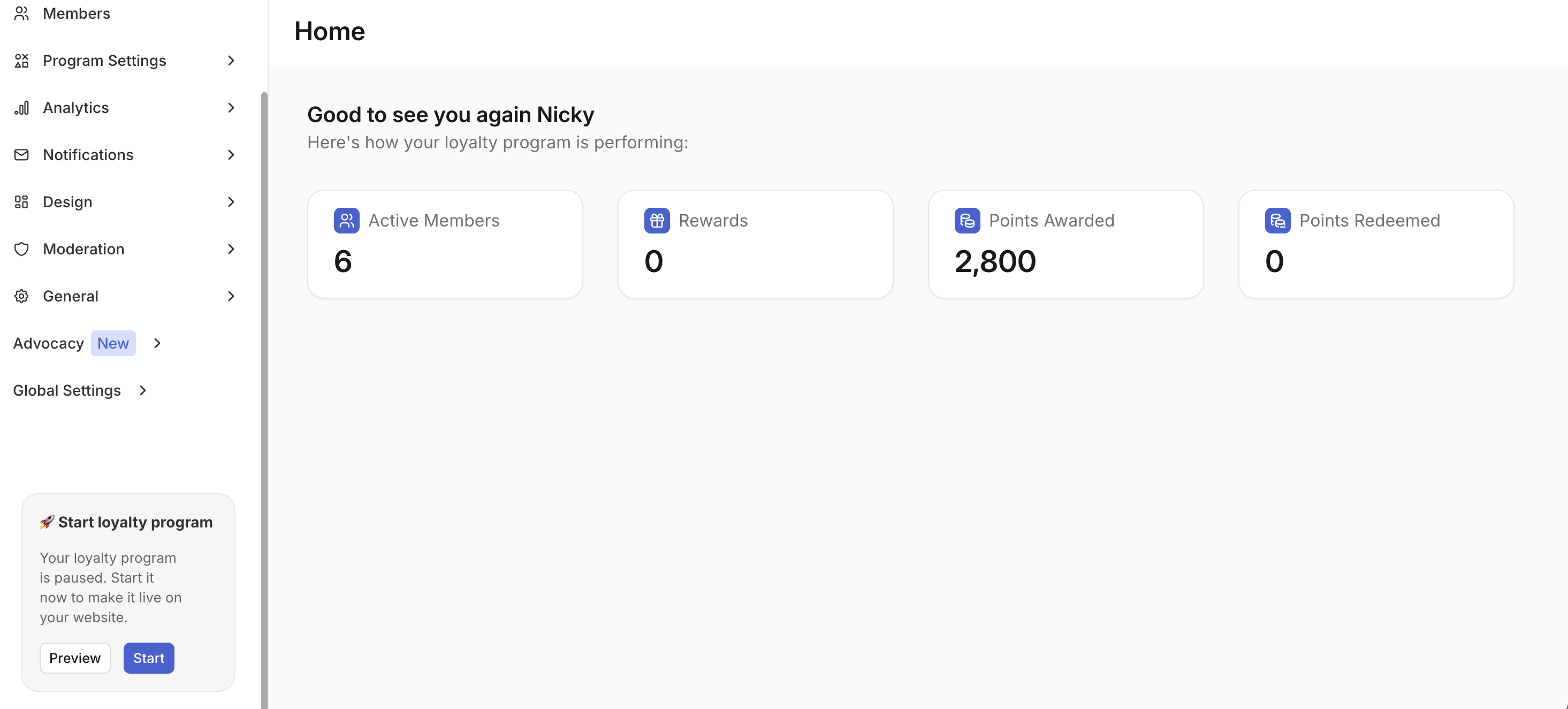This screenshot has height=709, width=1568.
Task: Expand the Design chevron
Action: [231, 201]
